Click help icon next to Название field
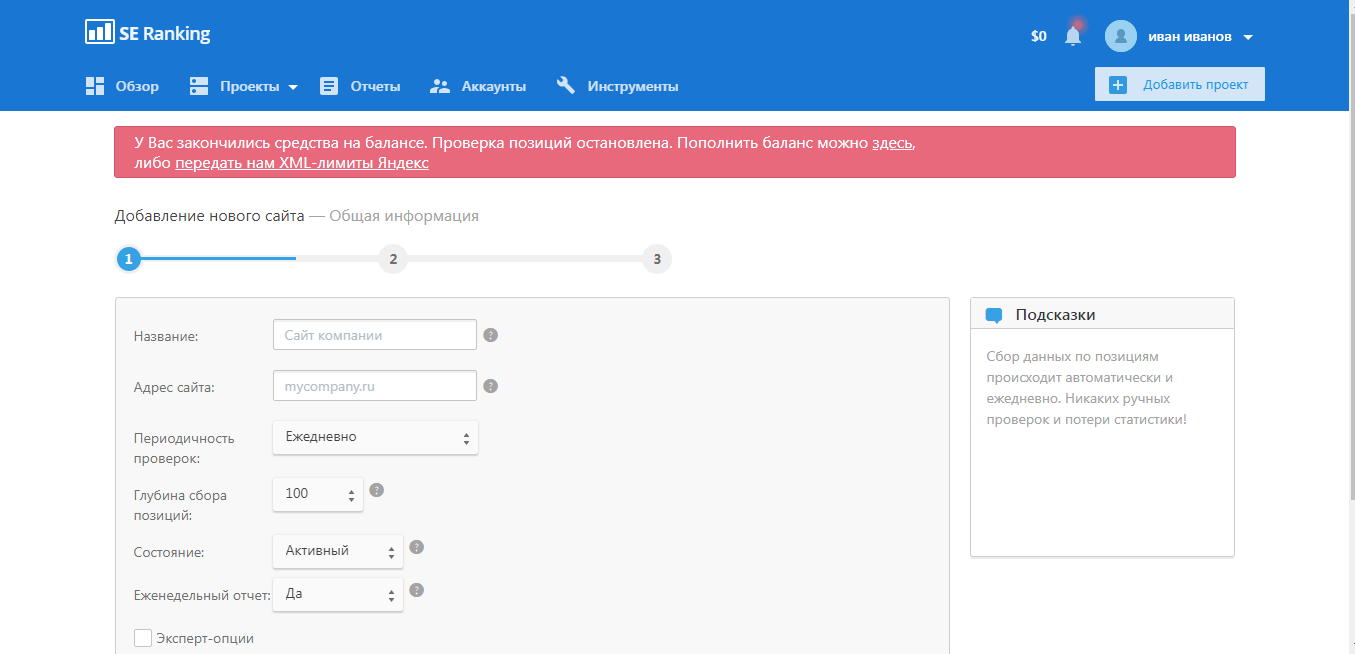This screenshot has height=654, width=1355. (490, 335)
